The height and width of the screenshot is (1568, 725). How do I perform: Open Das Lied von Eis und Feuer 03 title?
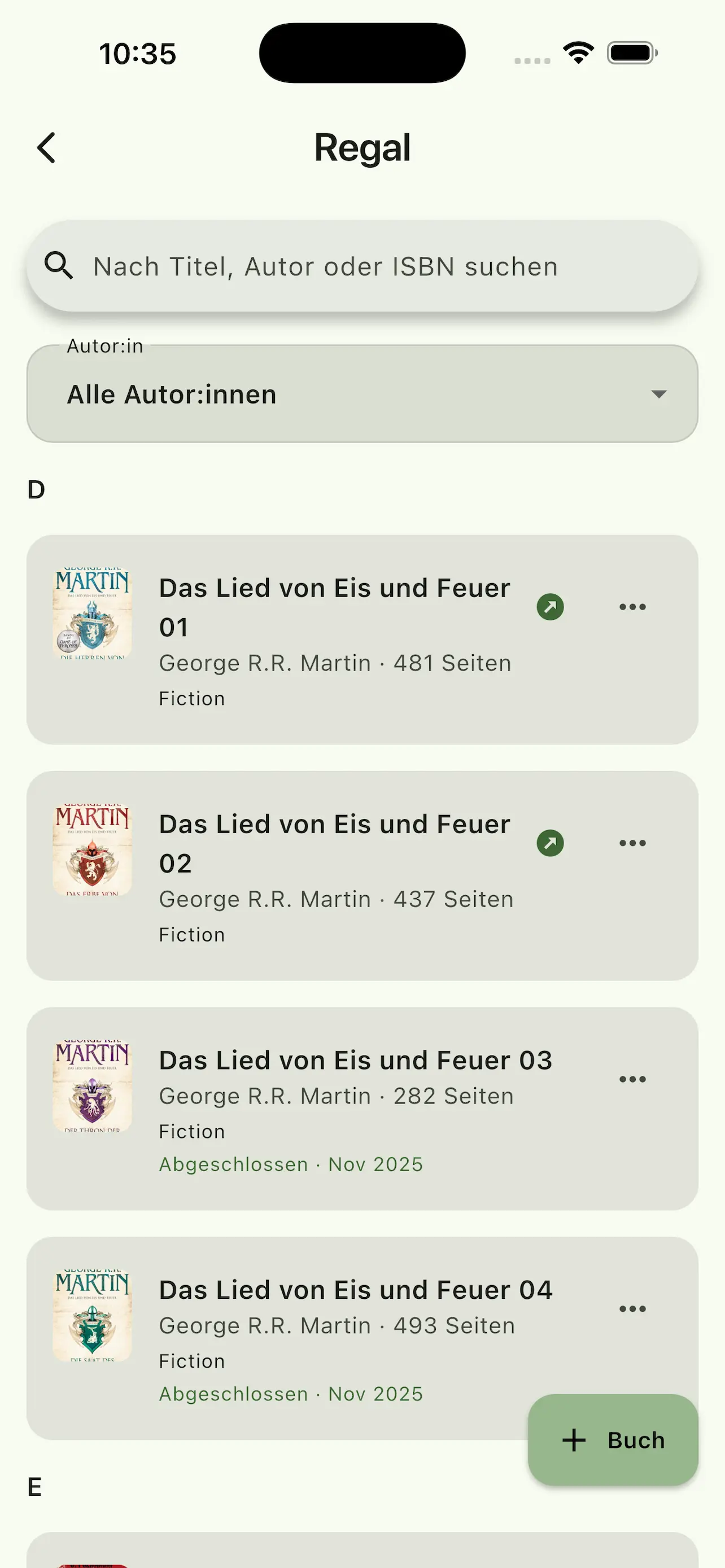(356, 1061)
